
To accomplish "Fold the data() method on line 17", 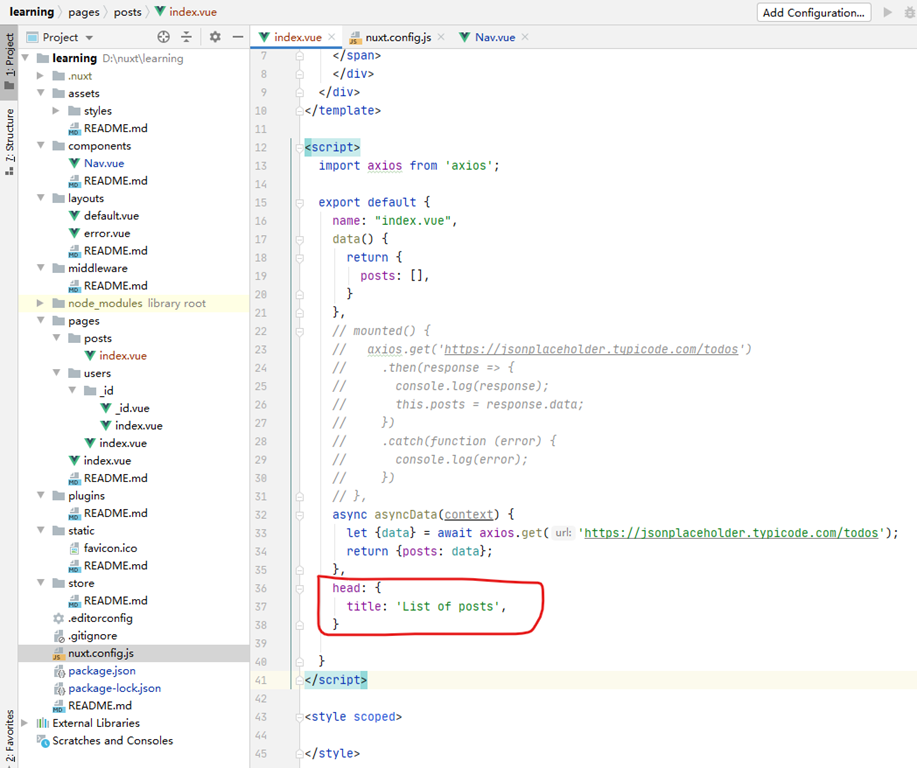I will point(299,239).
